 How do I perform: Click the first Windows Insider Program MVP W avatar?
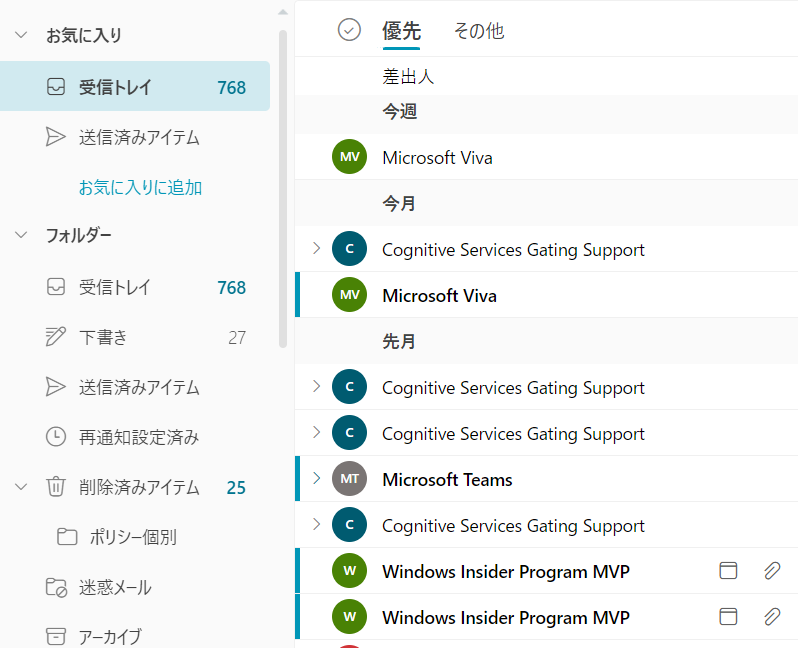coord(349,571)
